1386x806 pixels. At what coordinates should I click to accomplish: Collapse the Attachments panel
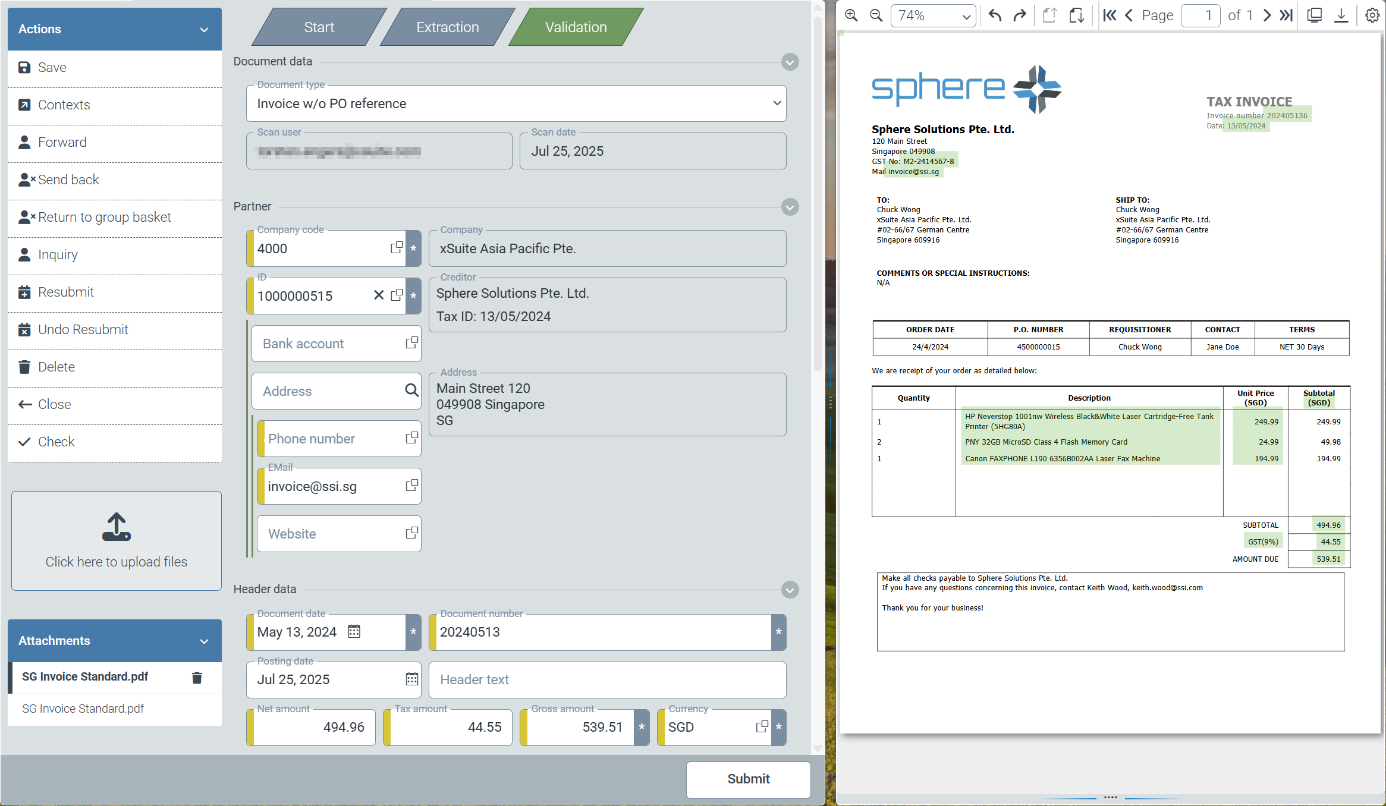(204, 641)
